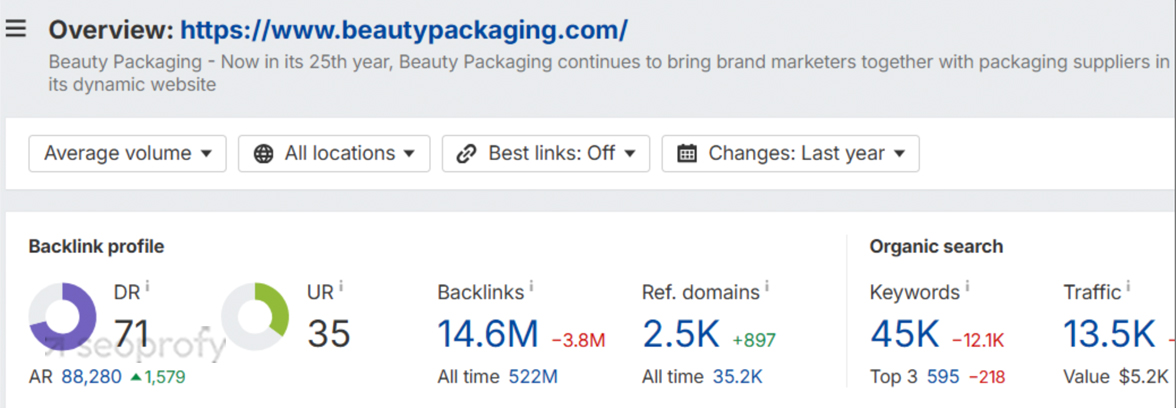The height and width of the screenshot is (408, 1176).
Task: Expand the Average volume dropdown
Action: [128, 154]
